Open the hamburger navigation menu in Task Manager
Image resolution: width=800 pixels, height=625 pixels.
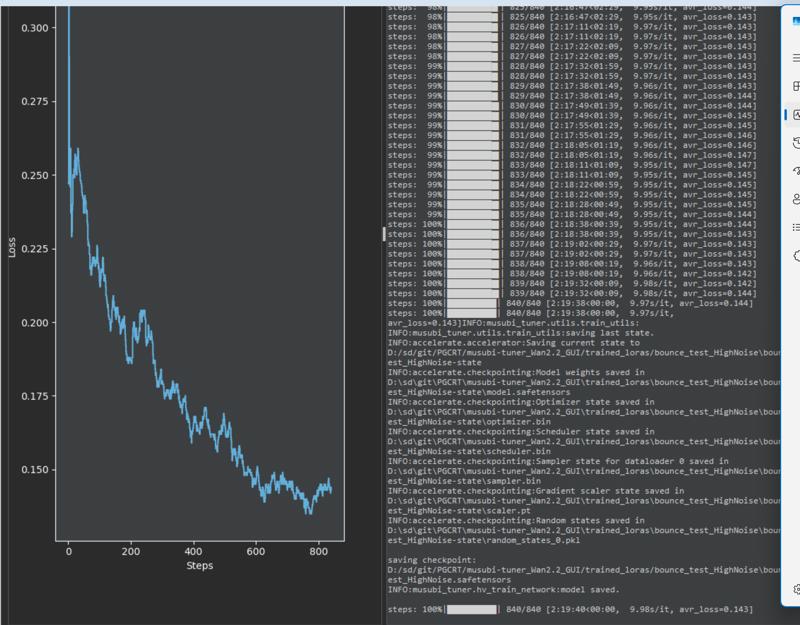[796, 57]
